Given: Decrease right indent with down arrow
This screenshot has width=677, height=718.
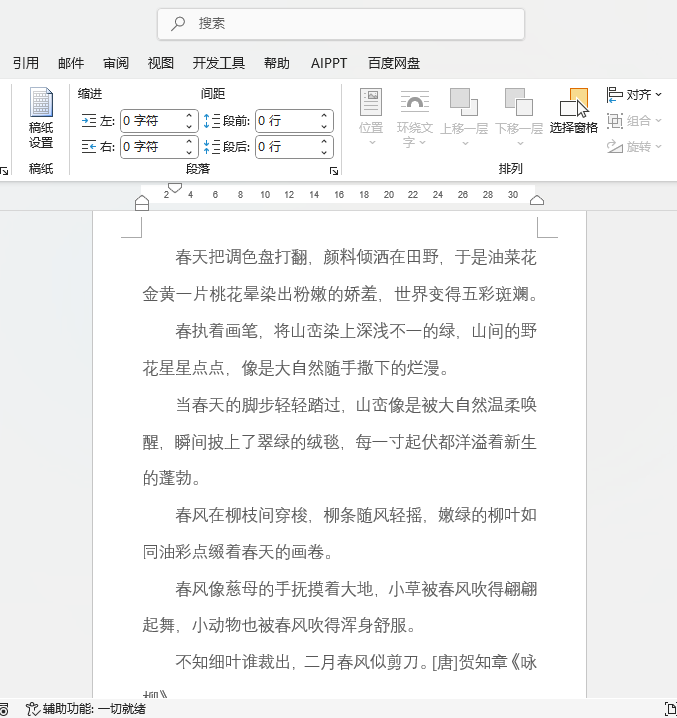Looking at the screenshot, I should click(189, 152).
